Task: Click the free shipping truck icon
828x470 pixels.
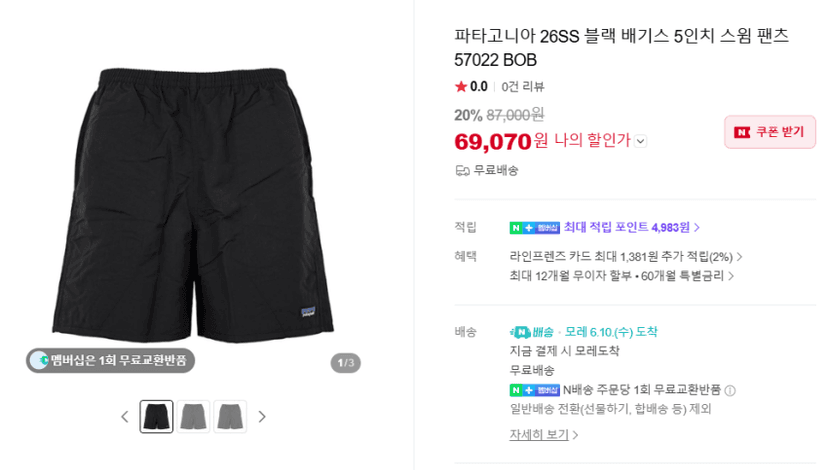Action: coord(463,171)
